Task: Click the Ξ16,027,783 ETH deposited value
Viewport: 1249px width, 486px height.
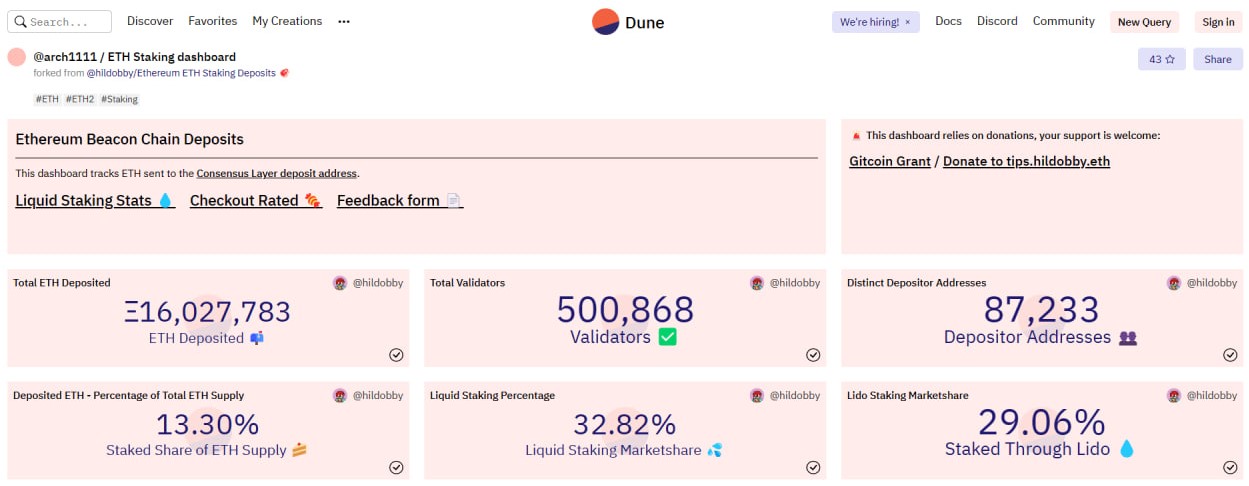Action: point(208,312)
